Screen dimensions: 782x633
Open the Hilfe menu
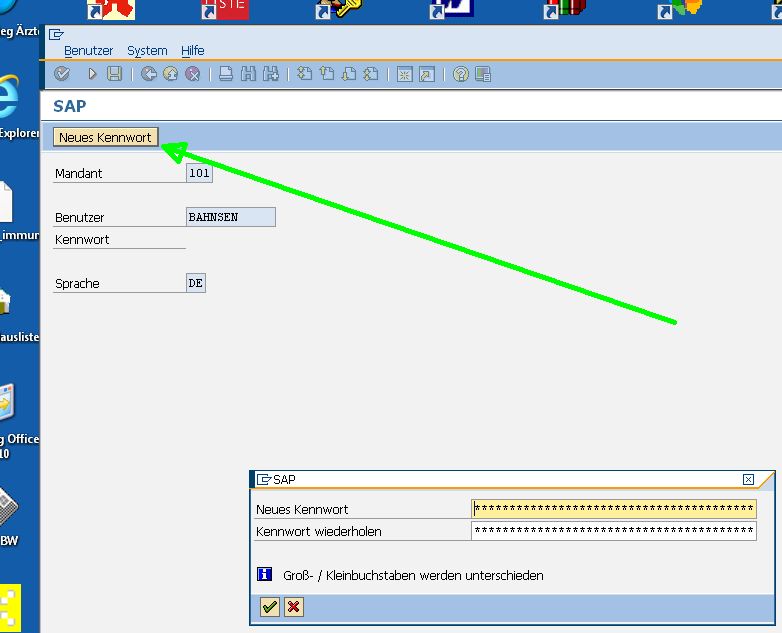pyautogui.click(x=193, y=51)
